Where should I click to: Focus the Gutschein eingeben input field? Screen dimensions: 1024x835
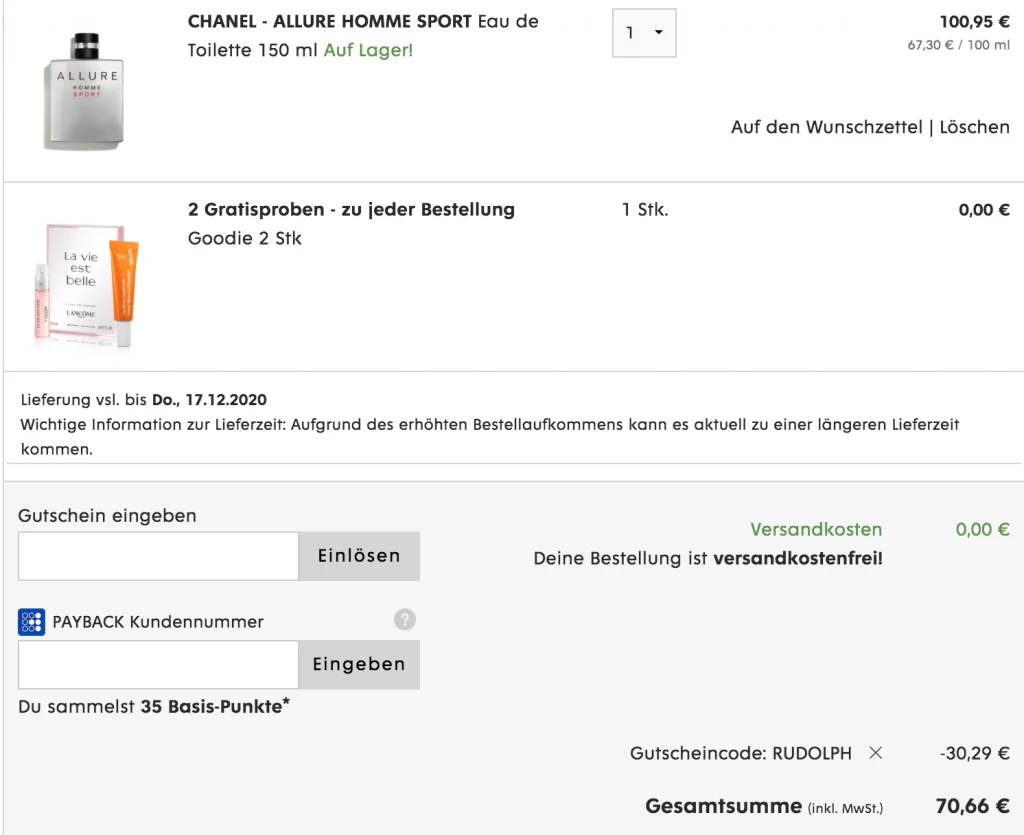tap(158, 556)
